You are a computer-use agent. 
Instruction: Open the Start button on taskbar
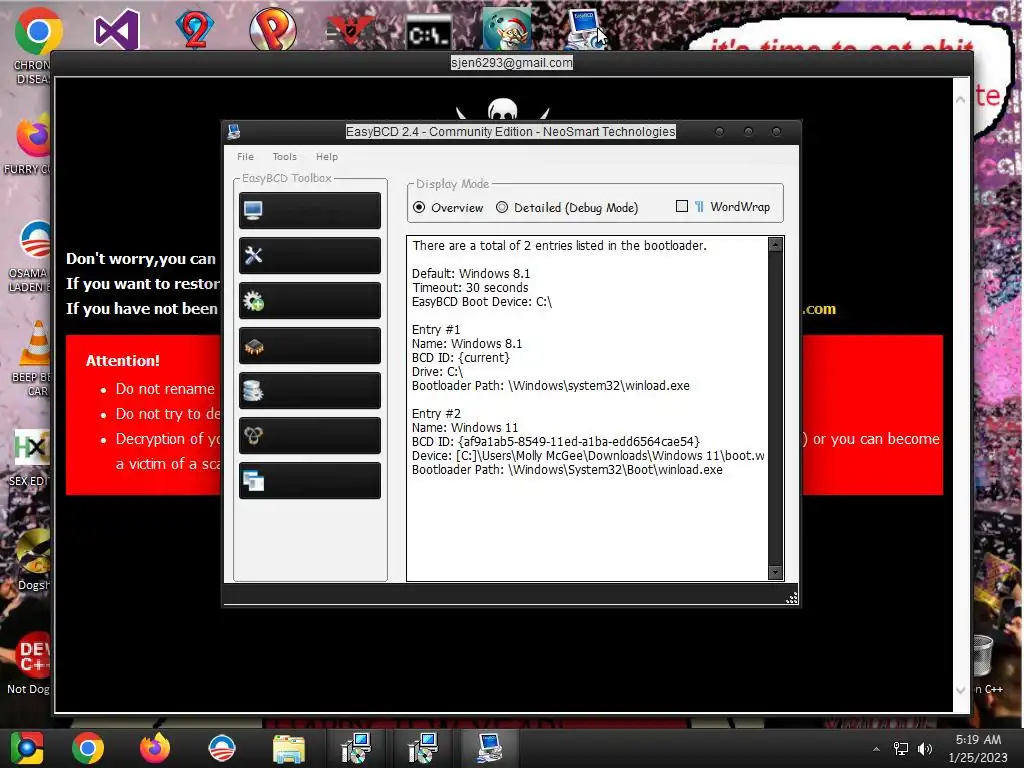pos(27,748)
